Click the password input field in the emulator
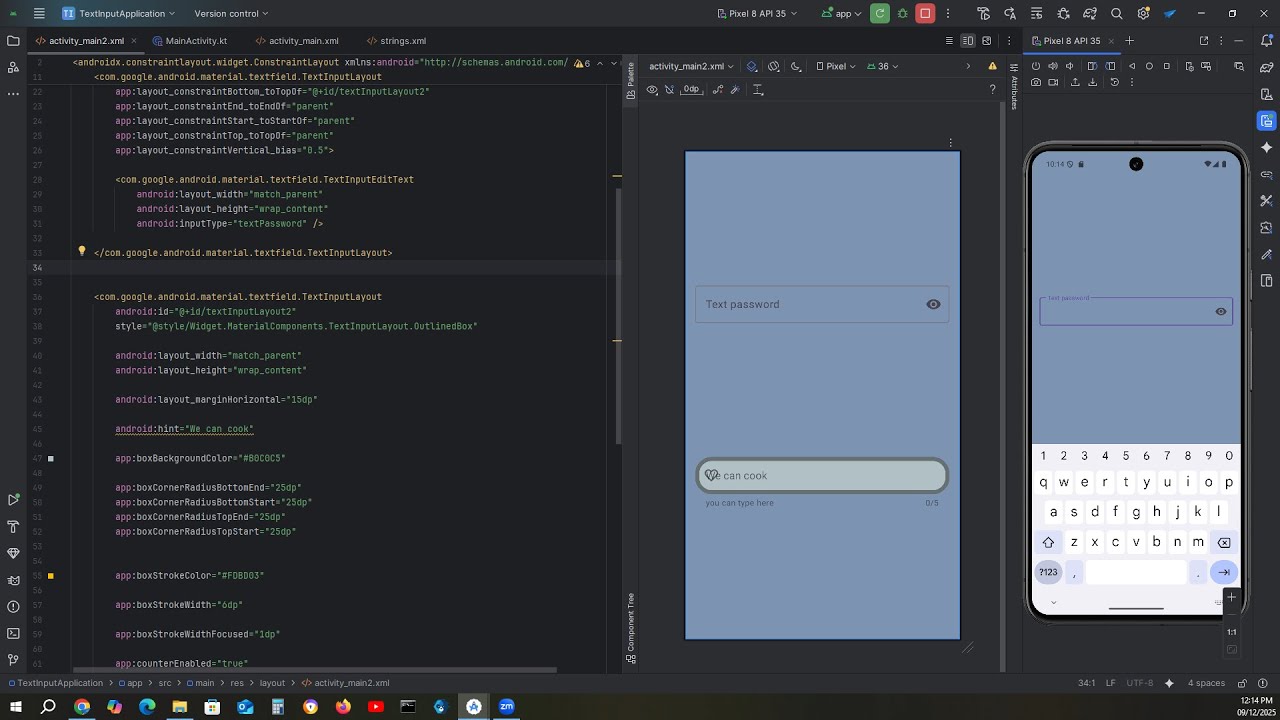This screenshot has width=1280, height=720. [1136, 312]
